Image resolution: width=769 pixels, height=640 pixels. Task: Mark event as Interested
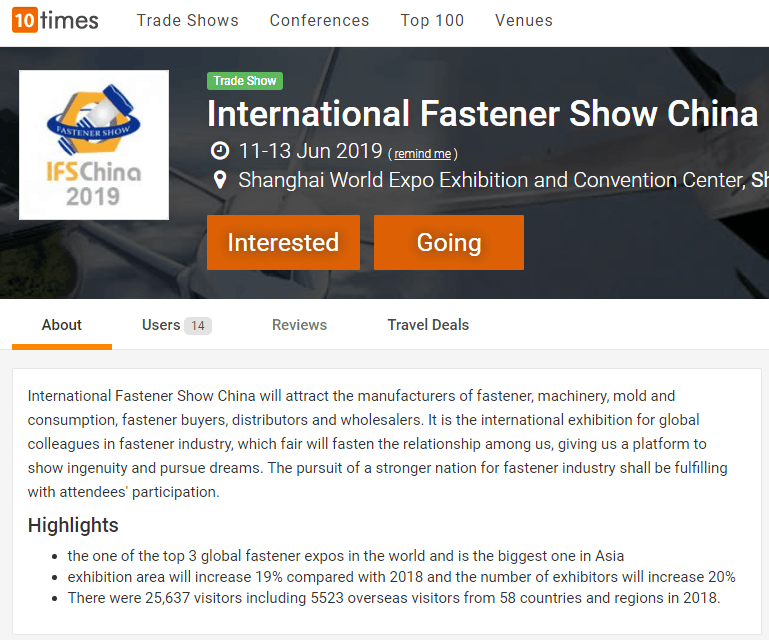coord(283,242)
